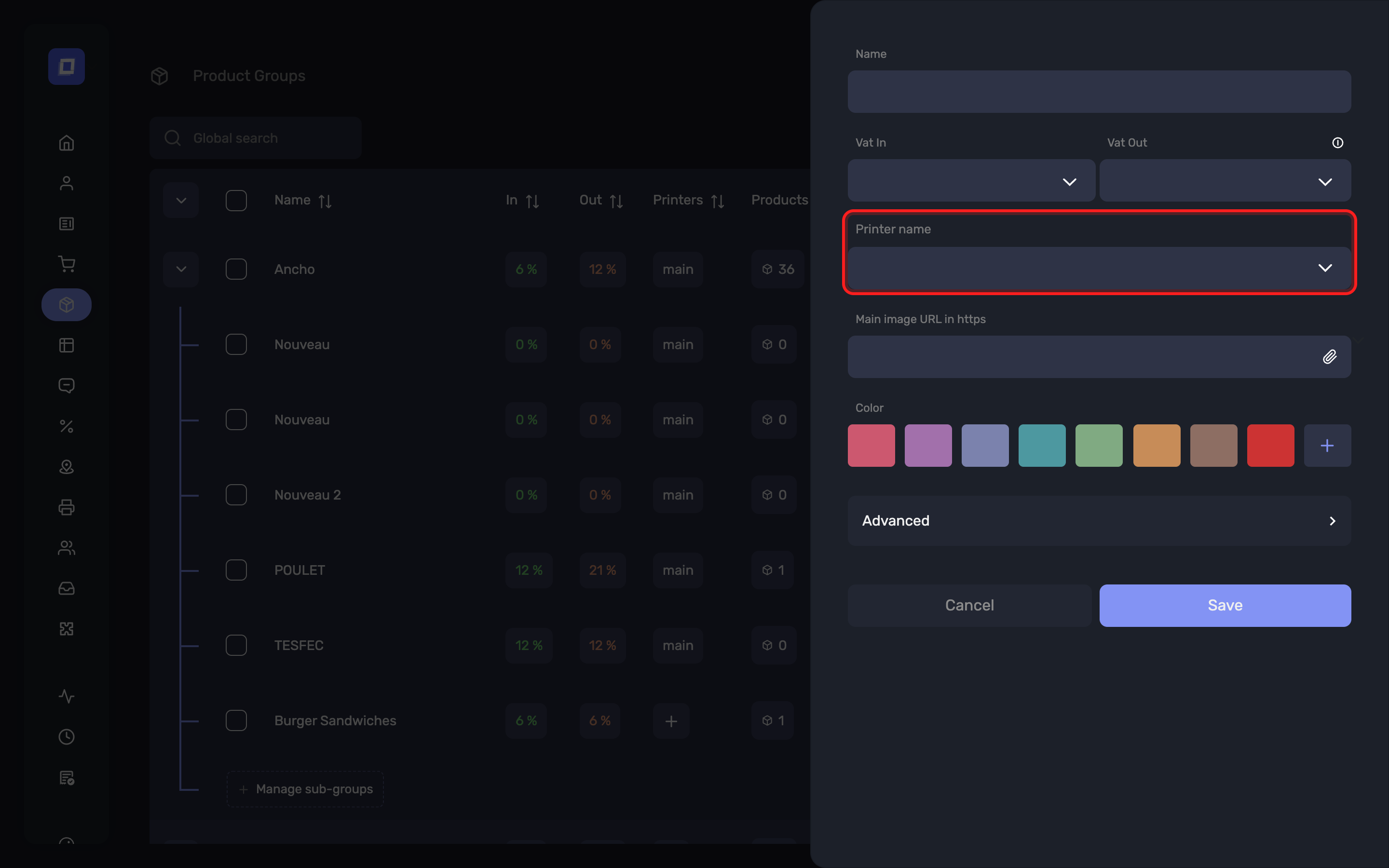The height and width of the screenshot is (868, 1389).
Task: Open the Printer name dropdown
Action: (1099, 268)
